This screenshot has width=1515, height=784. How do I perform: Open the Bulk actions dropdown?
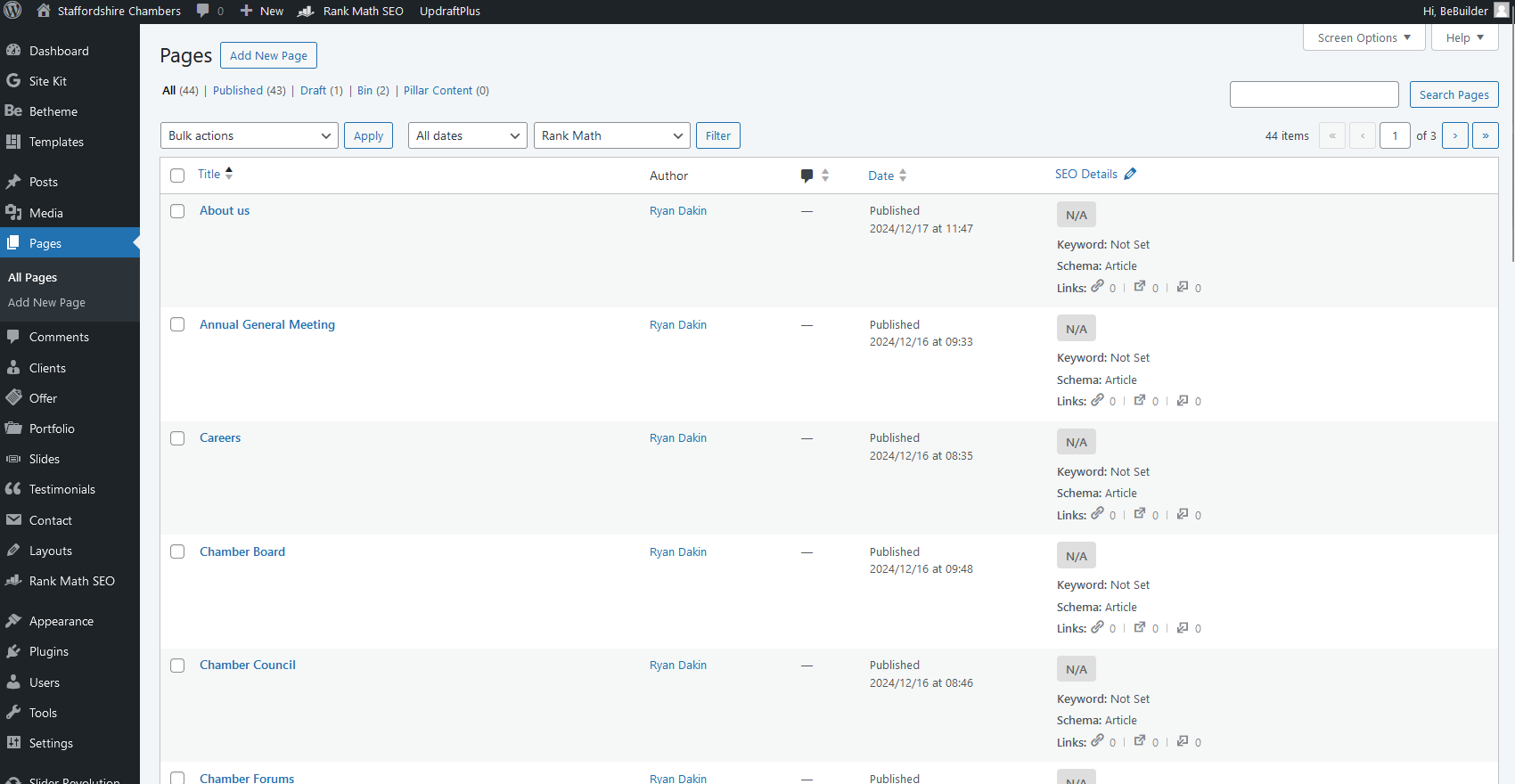(250, 135)
